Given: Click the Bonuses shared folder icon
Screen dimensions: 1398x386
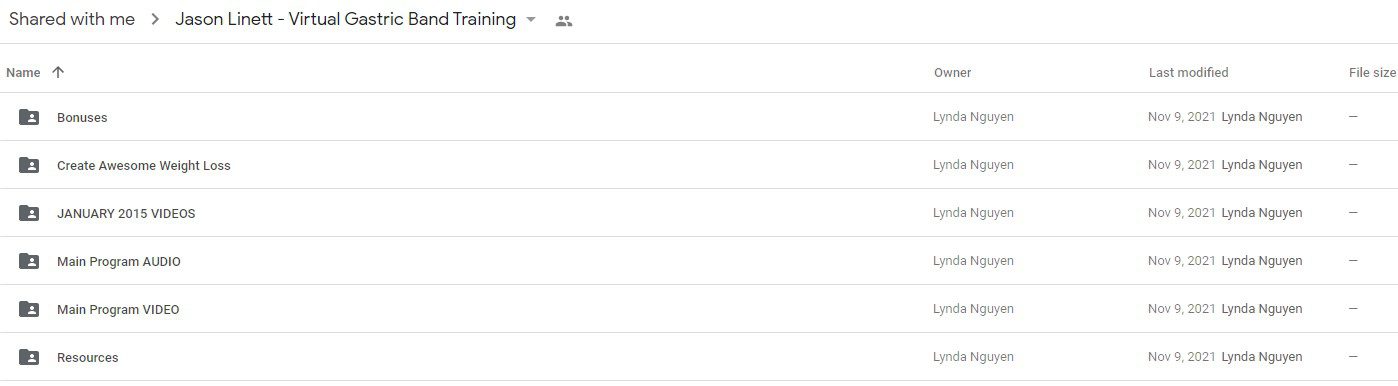Looking at the screenshot, I should click(29, 117).
